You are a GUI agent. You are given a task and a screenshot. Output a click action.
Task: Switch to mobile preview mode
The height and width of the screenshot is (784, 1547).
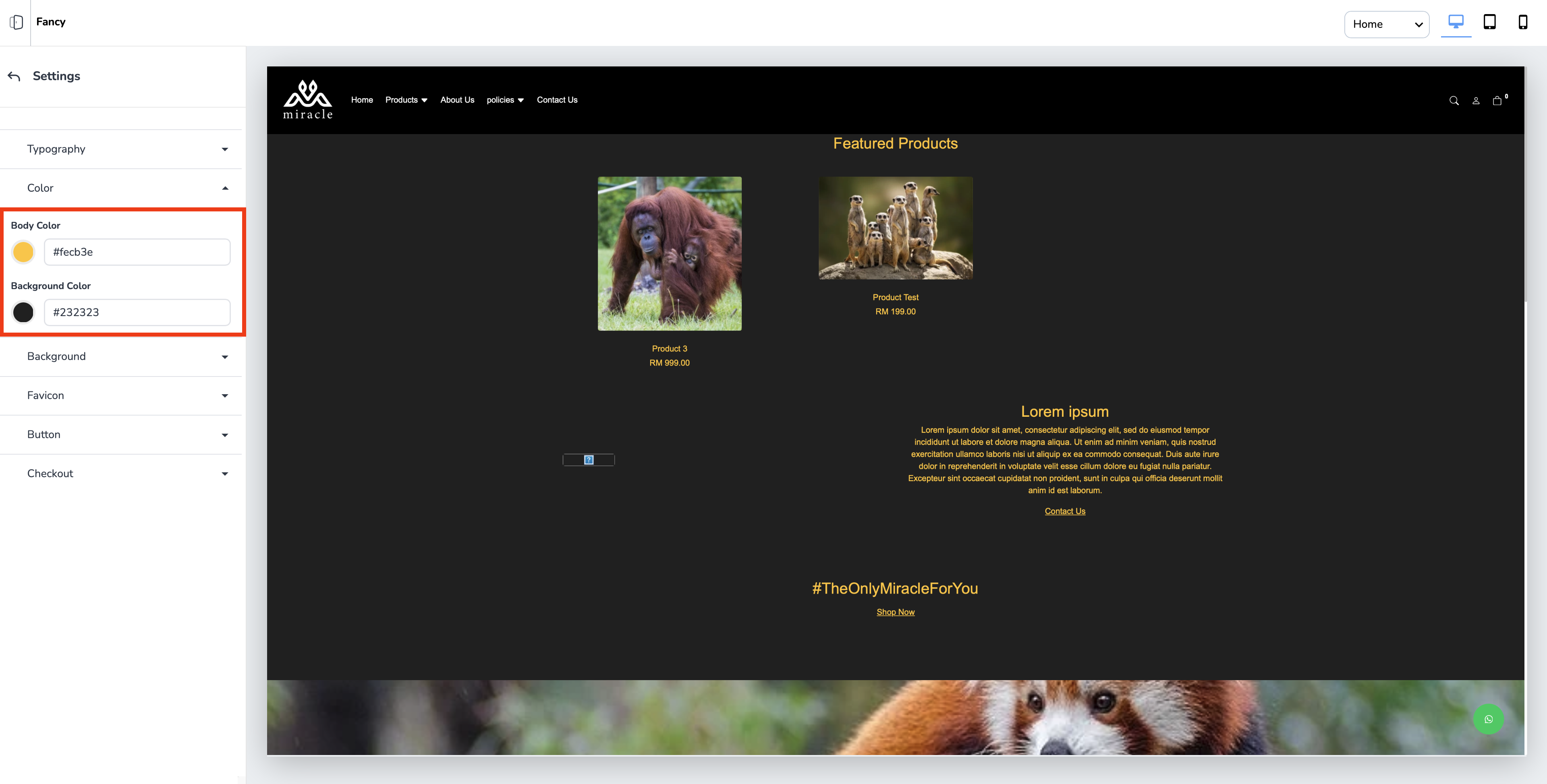click(1522, 22)
